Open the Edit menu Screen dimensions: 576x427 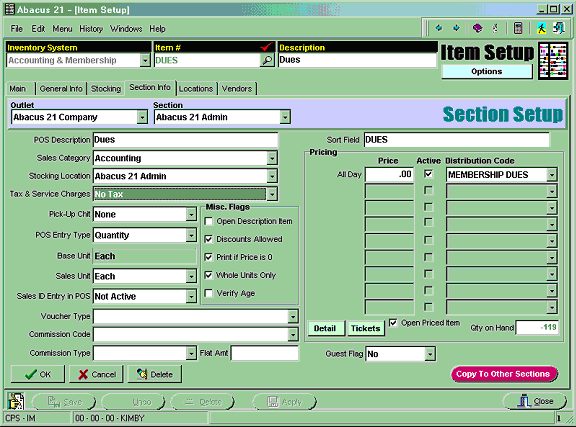click(38, 29)
